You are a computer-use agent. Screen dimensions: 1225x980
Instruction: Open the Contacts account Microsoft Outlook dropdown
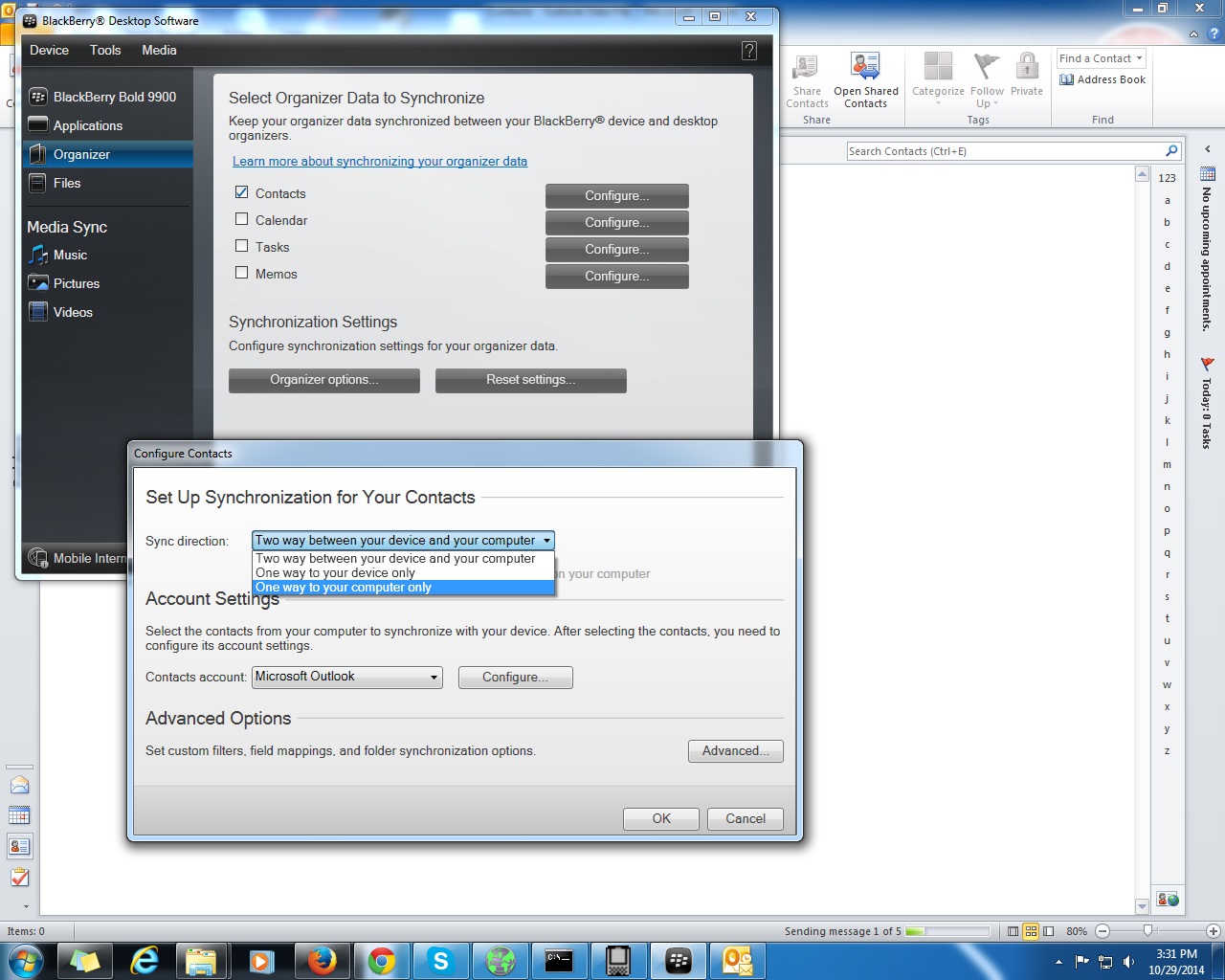coord(346,677)
